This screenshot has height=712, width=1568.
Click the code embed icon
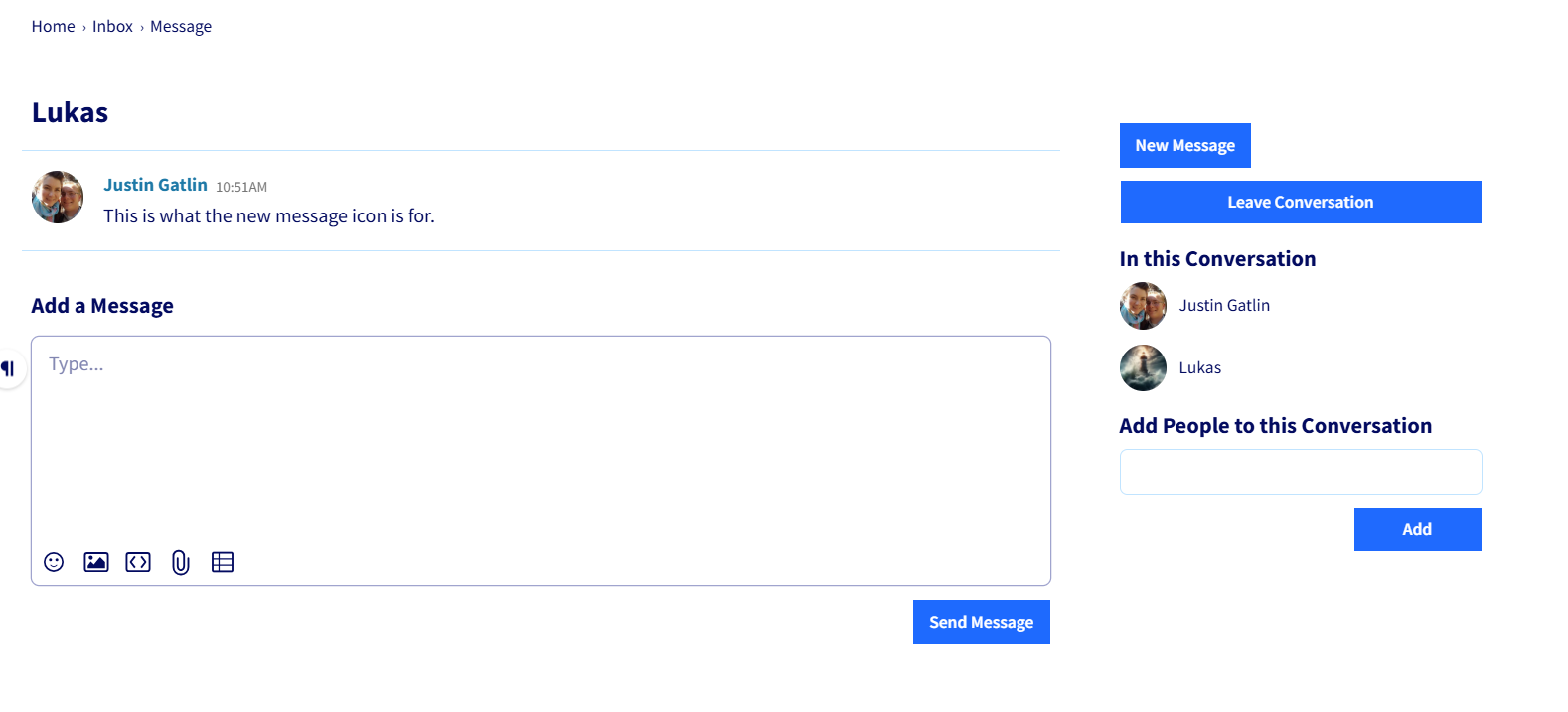pos(138,562)
